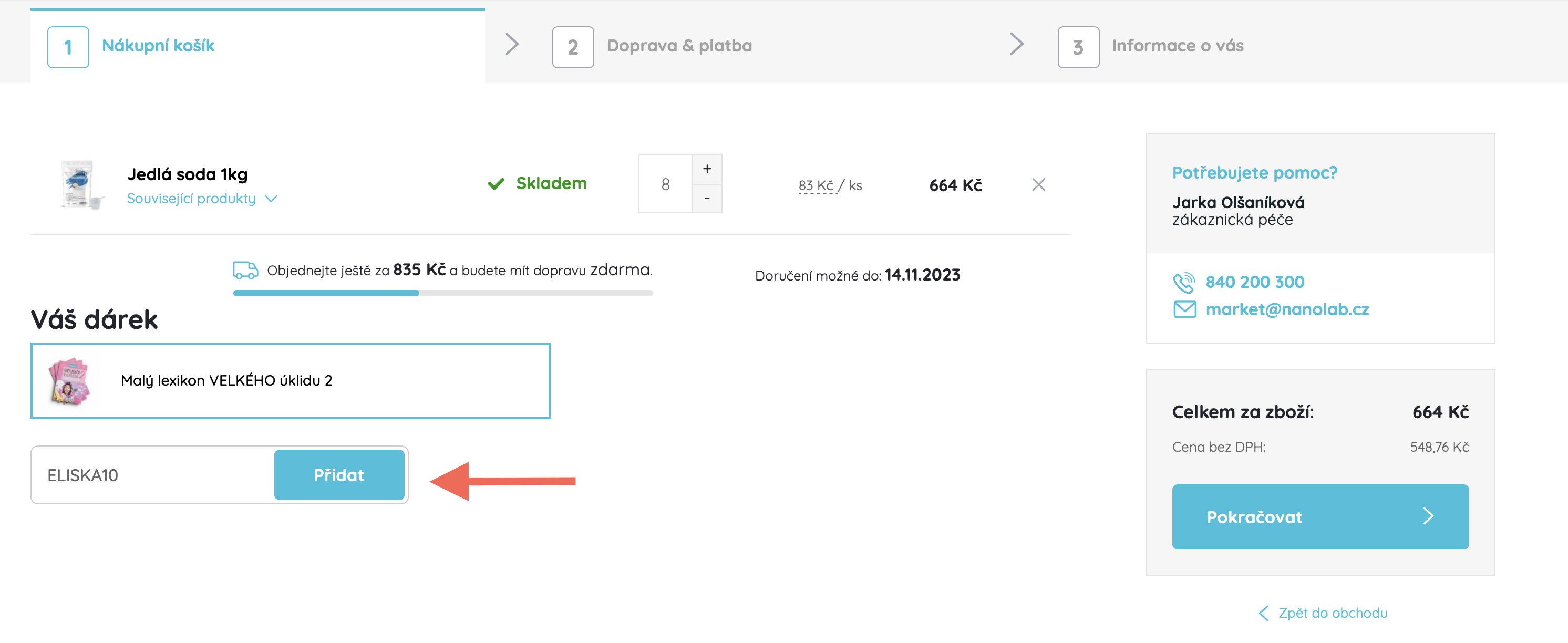1568x643 pixels.
Task: Remove Jedlá soda from the cart
Action: point(1038,184)
